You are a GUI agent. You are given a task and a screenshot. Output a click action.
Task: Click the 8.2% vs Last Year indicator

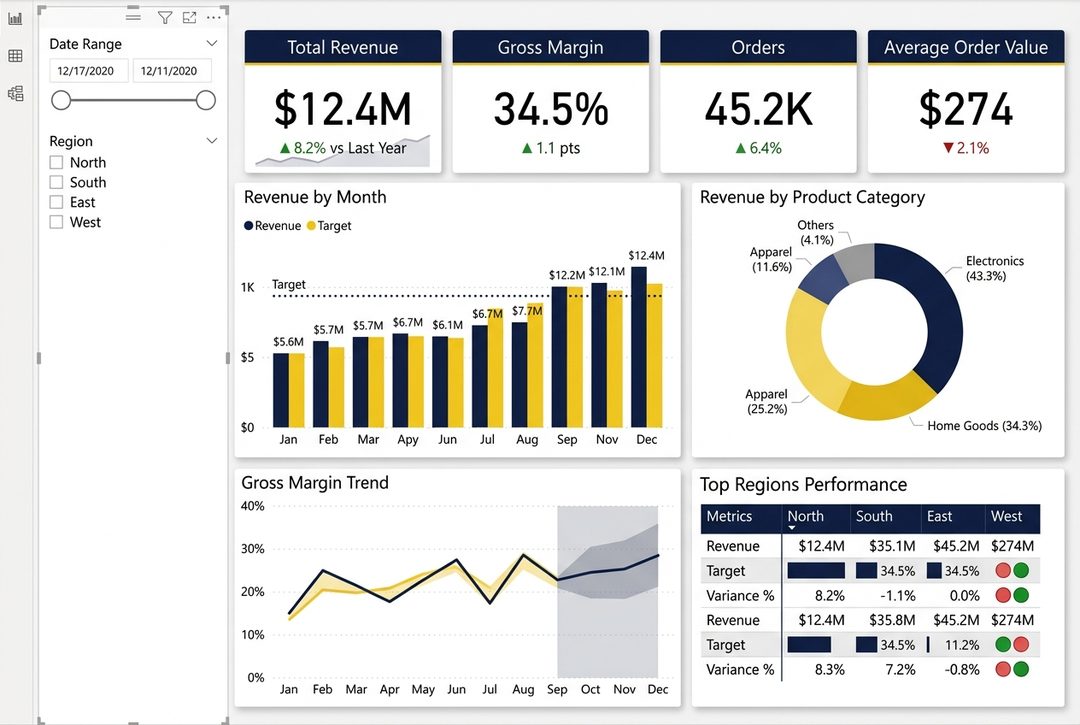pyautogui.click(x=343, y=148)
